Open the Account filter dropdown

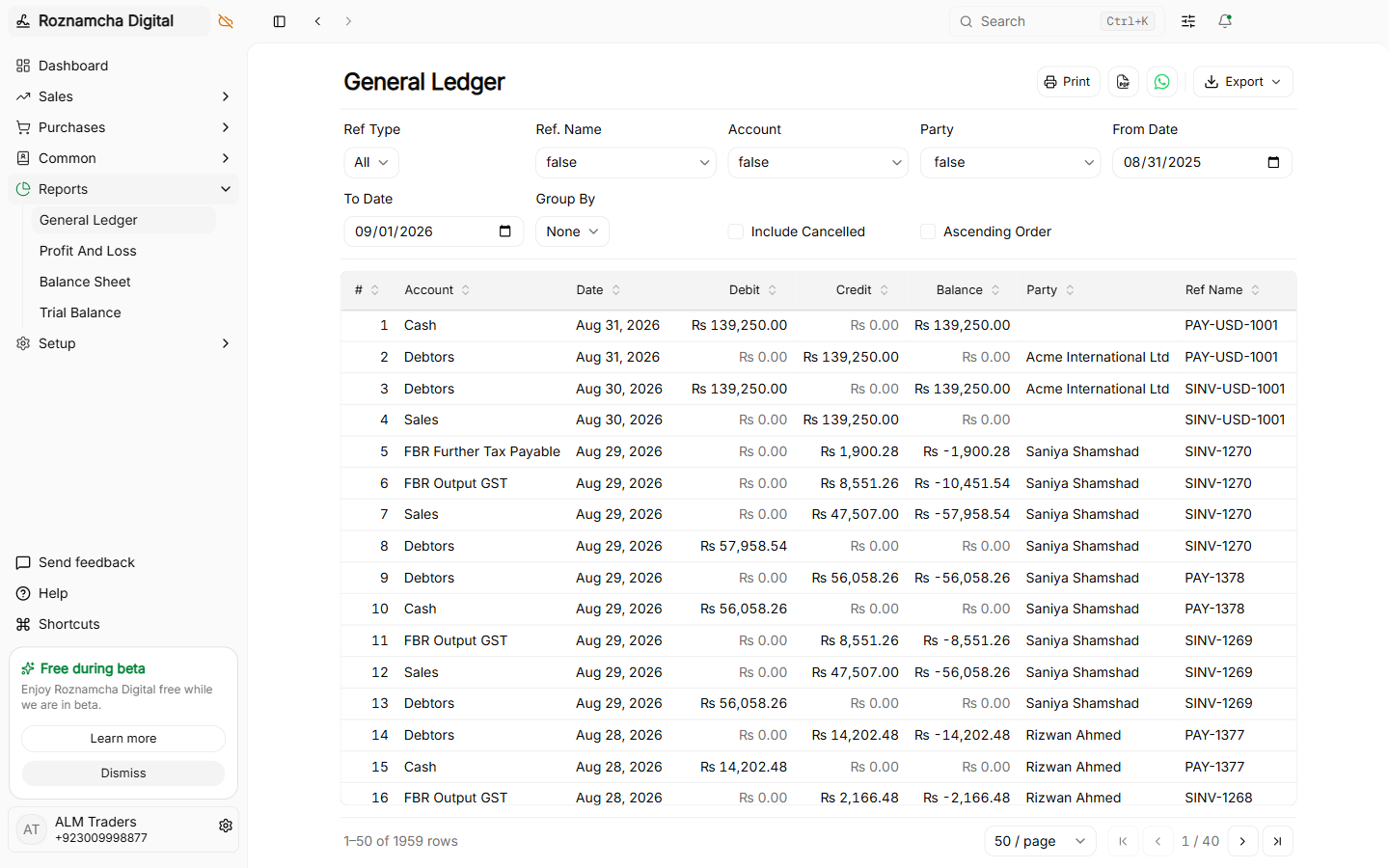coord(818,162)
